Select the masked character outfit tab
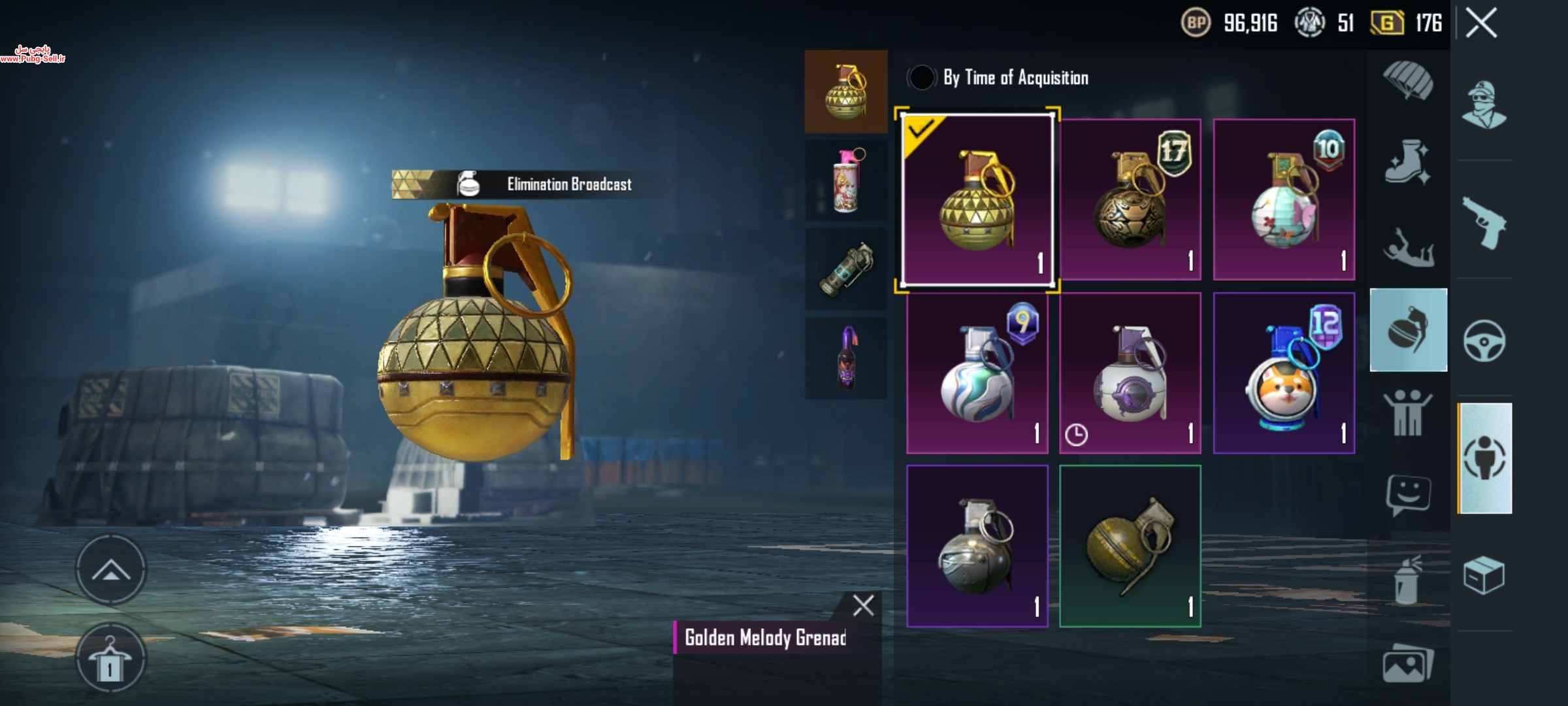 click(x=1484, y=105)
